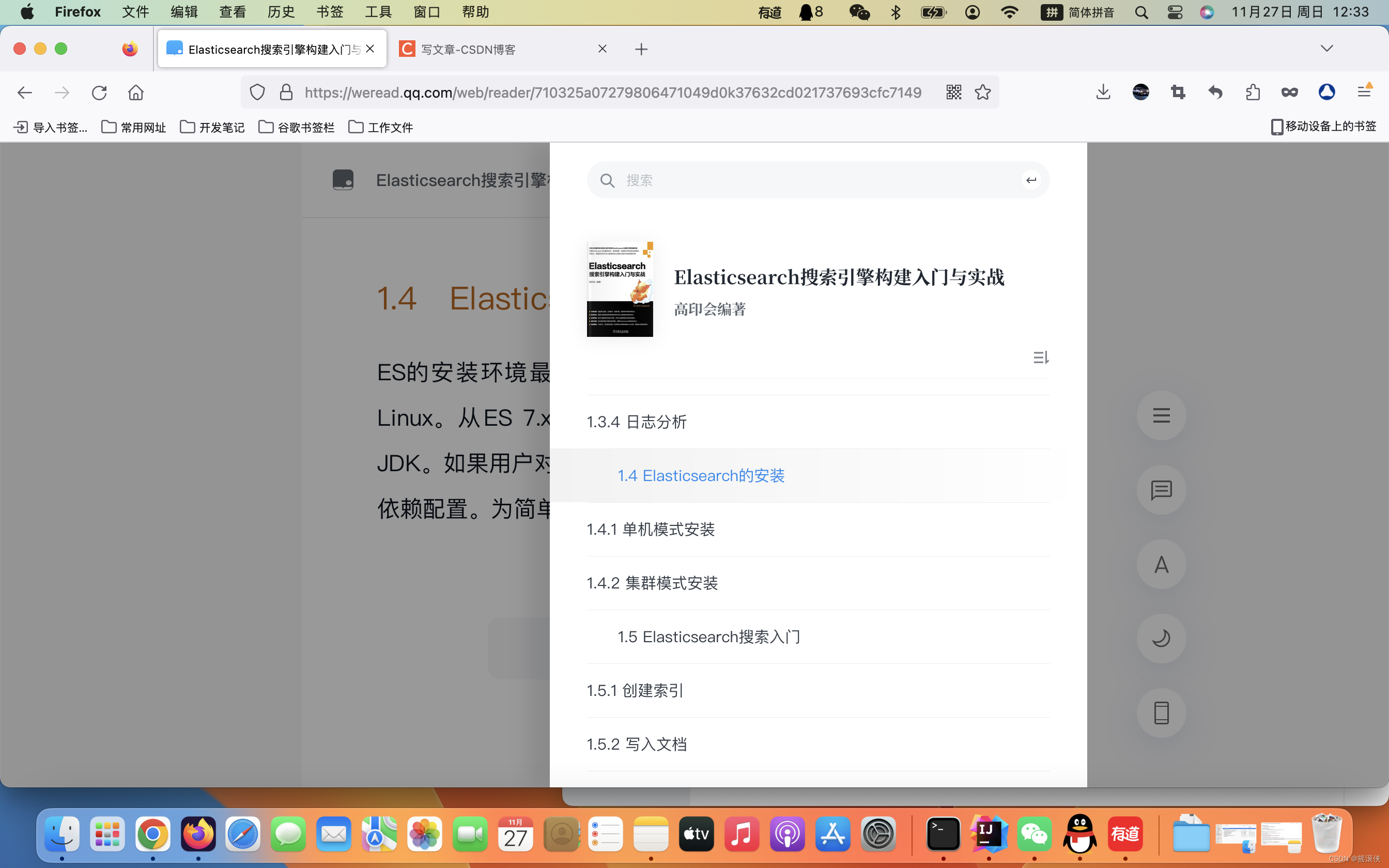
Task: Open the 常用网址 bookmarks folder
Action: 133,127
